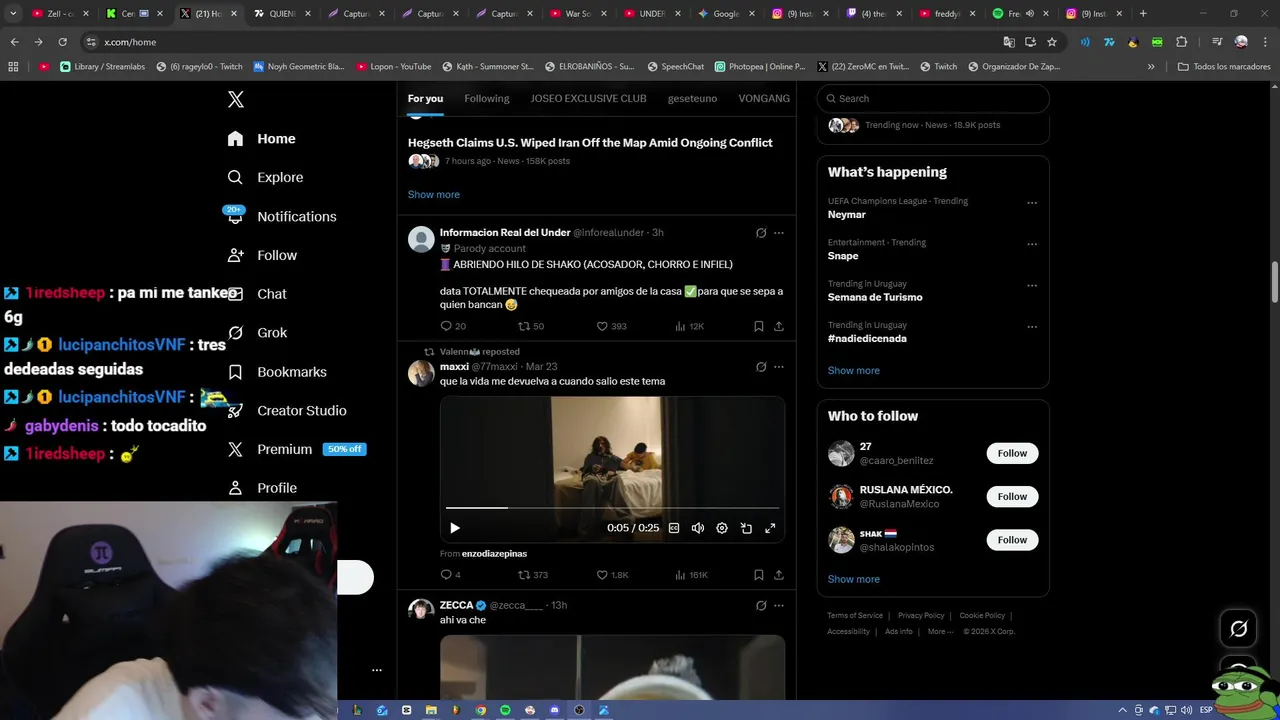The height and width of the screenshot is (720, 1280).
Task: Play the maxxi video
Action: click(454, 528)
